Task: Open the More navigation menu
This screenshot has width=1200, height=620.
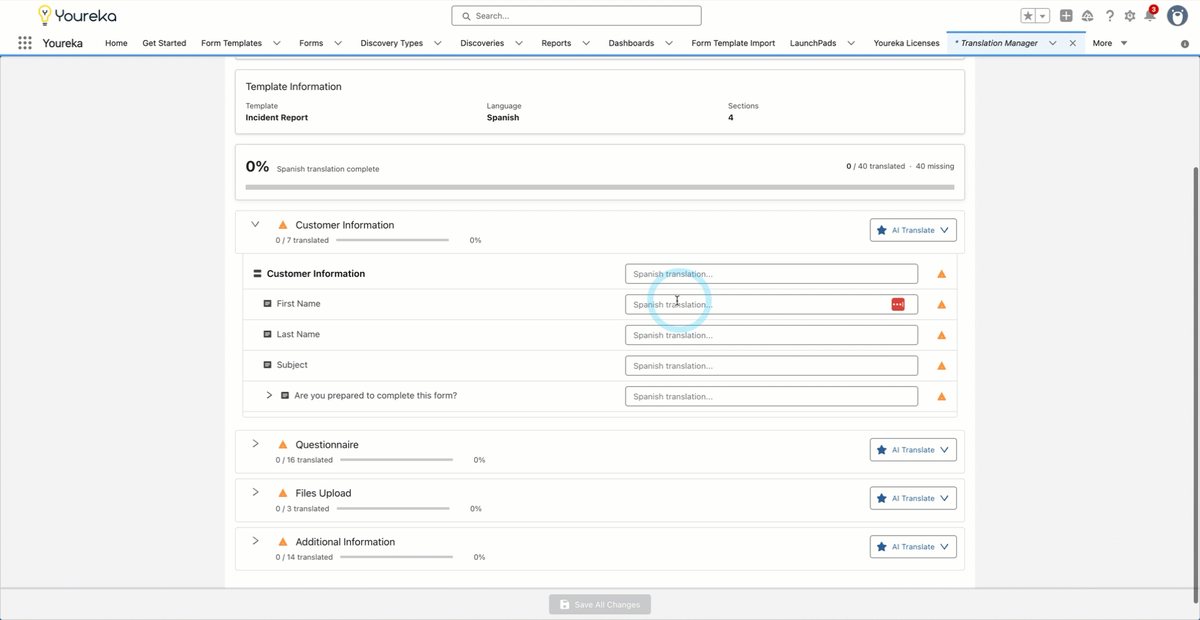Action: [x=1110, y=43]
